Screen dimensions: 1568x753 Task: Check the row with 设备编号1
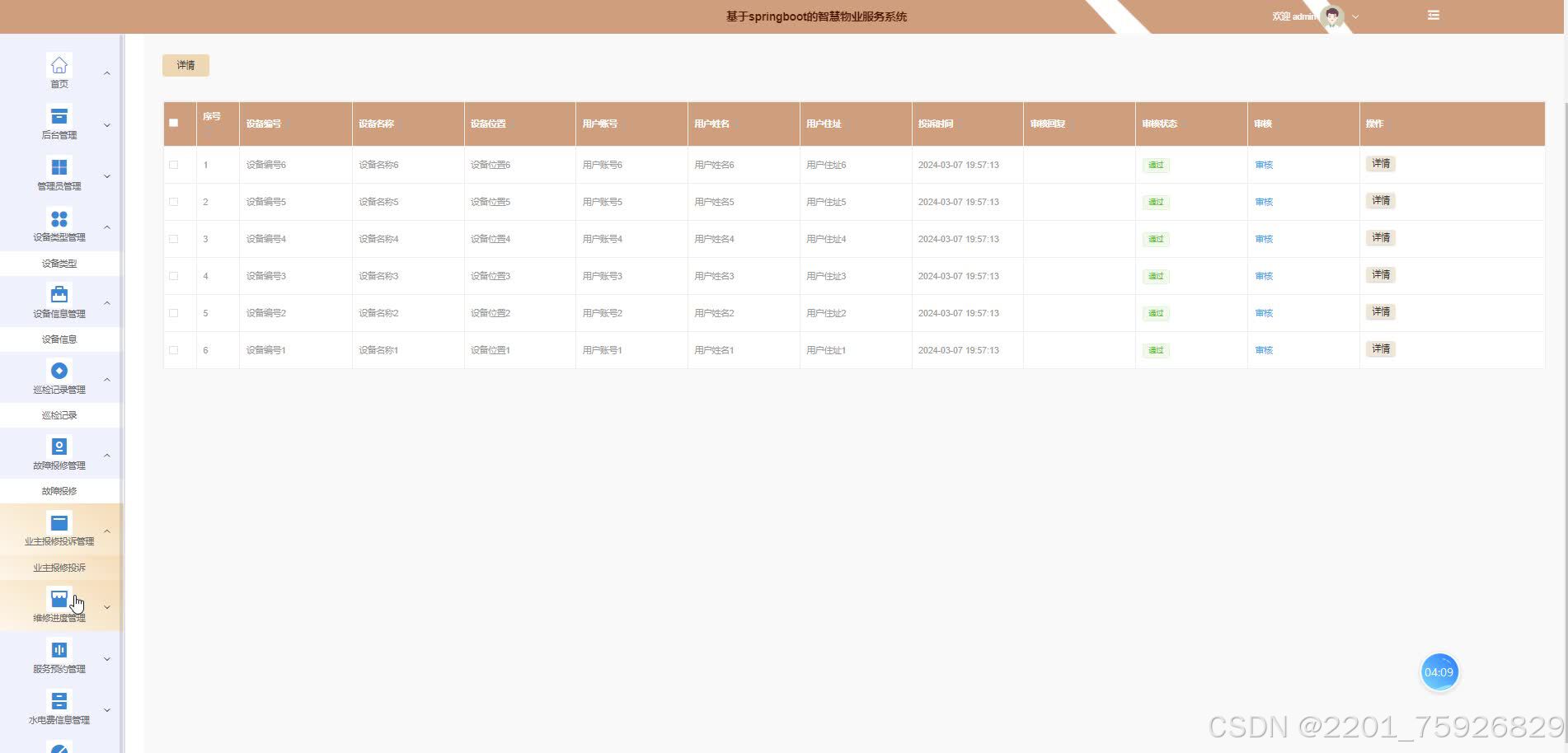tap(173, 350)
